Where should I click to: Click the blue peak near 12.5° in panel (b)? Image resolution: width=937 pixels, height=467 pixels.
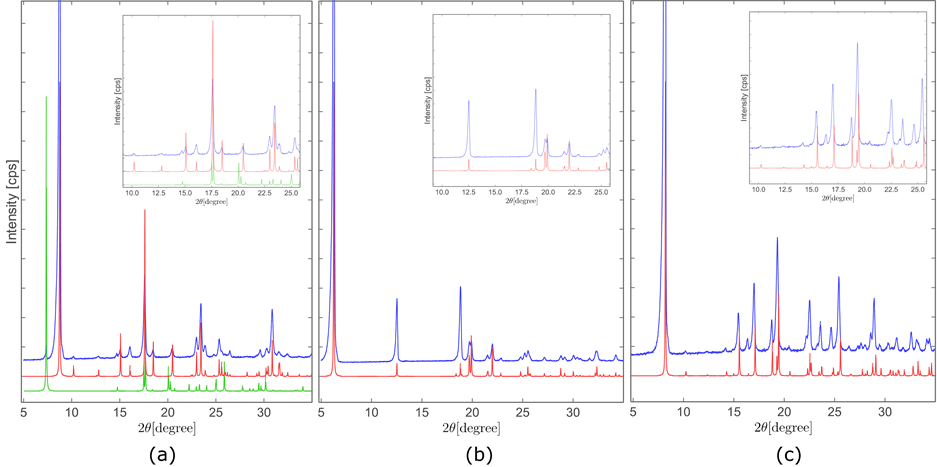point(397,329)
